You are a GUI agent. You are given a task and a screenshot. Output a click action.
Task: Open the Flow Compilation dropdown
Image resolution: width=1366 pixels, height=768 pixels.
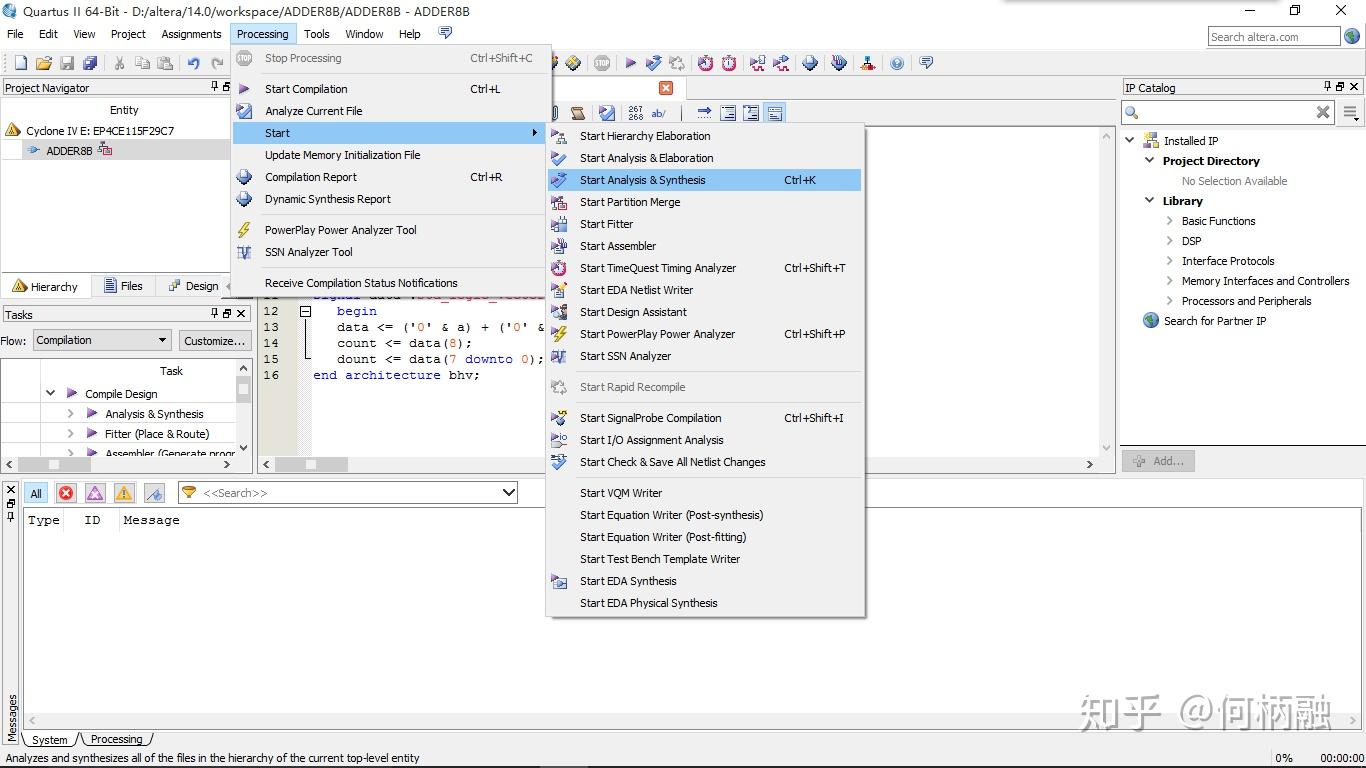click(x=101, y=340)
